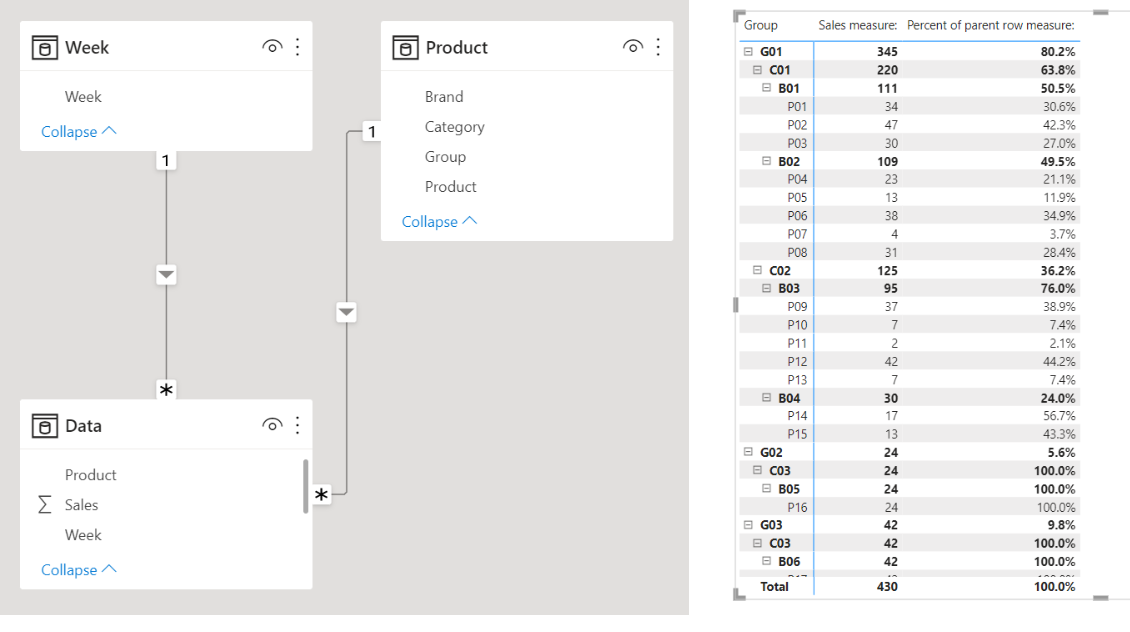Collapse the B06 brand row

tap(767, 561)
